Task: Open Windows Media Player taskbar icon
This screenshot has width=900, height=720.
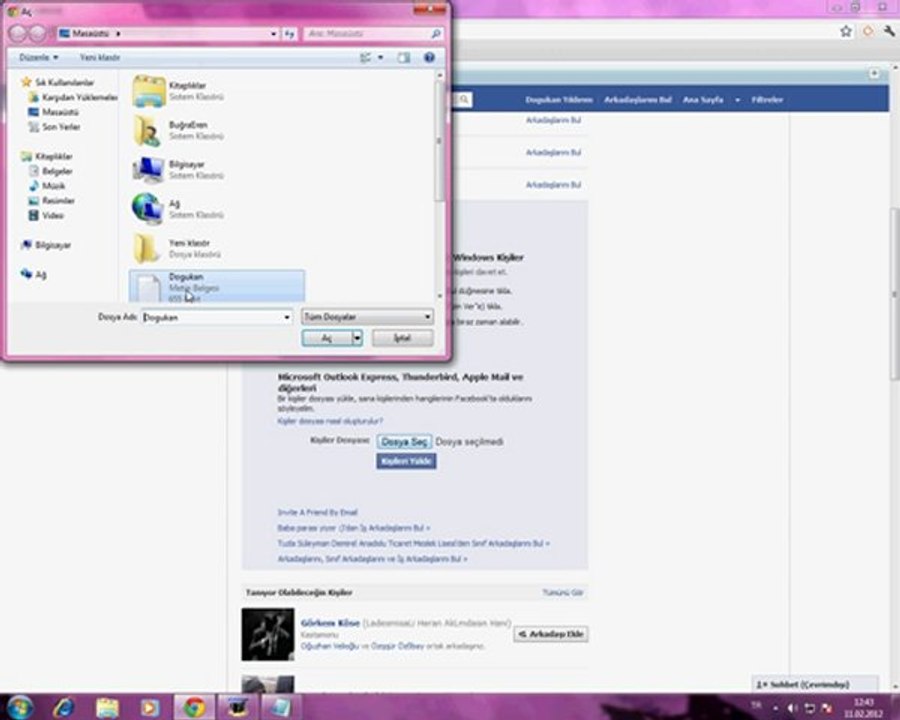Action: click(149, 707)
